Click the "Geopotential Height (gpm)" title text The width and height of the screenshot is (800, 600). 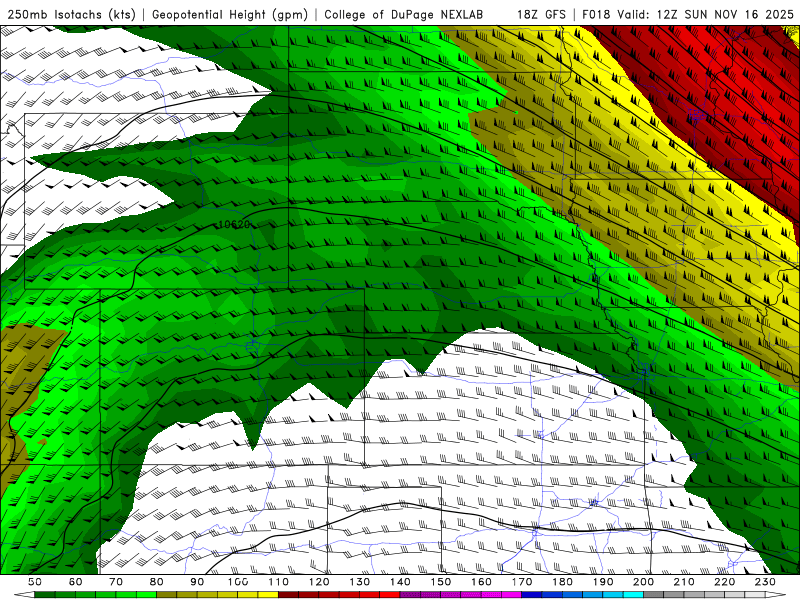coord(230,14)
